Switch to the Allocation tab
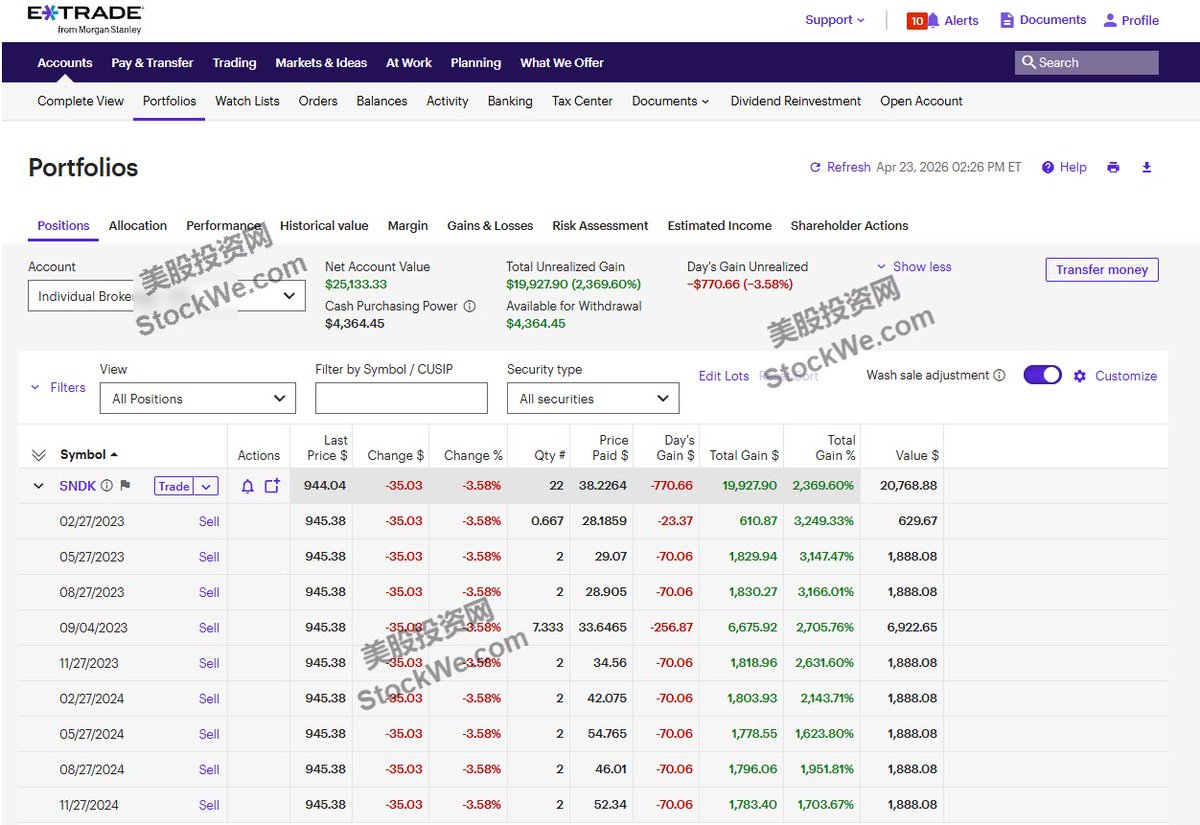The image size is (1200, 825). click(138, 225)
